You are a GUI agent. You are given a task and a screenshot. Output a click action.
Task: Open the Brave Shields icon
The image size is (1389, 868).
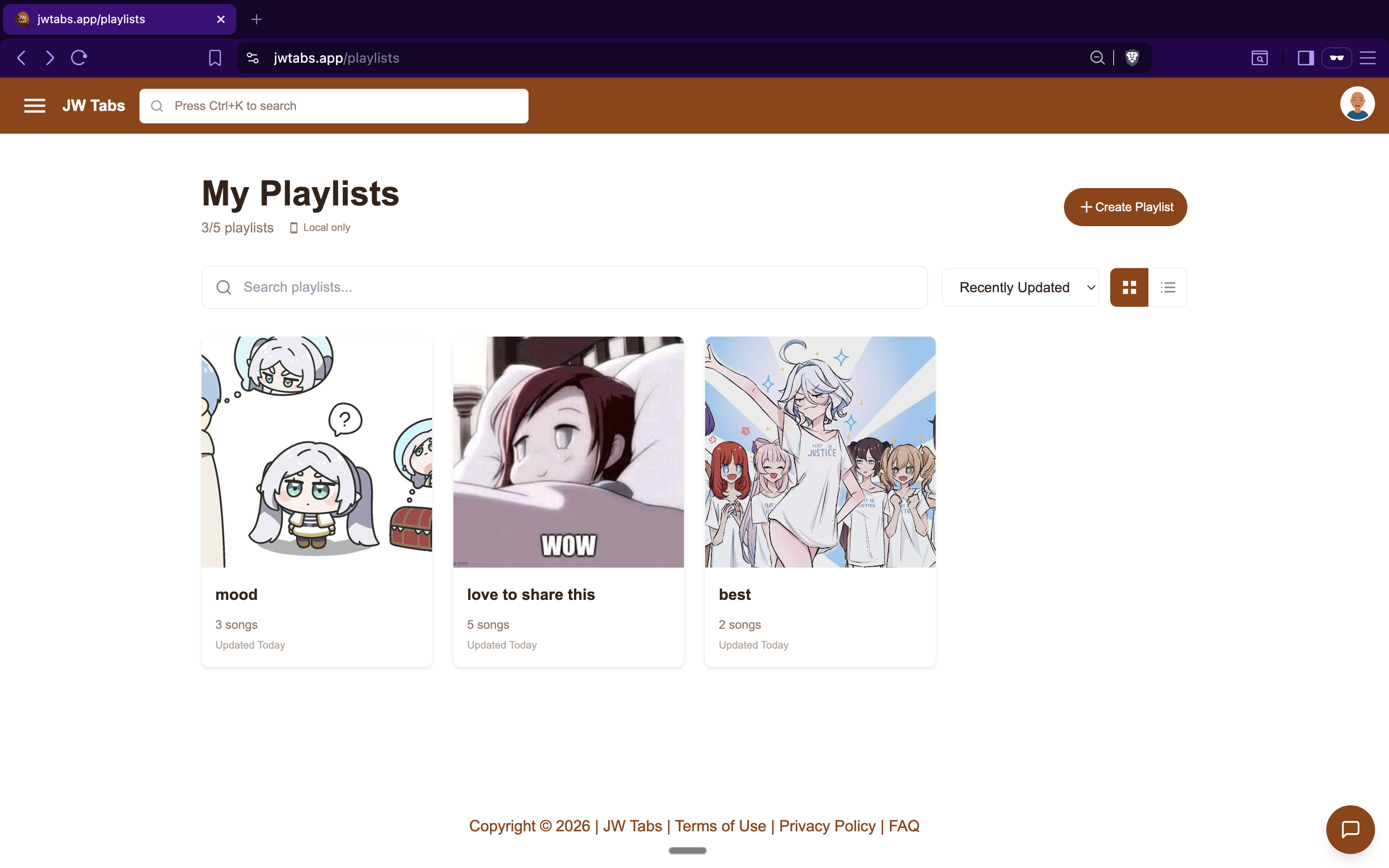(1131, 57)
